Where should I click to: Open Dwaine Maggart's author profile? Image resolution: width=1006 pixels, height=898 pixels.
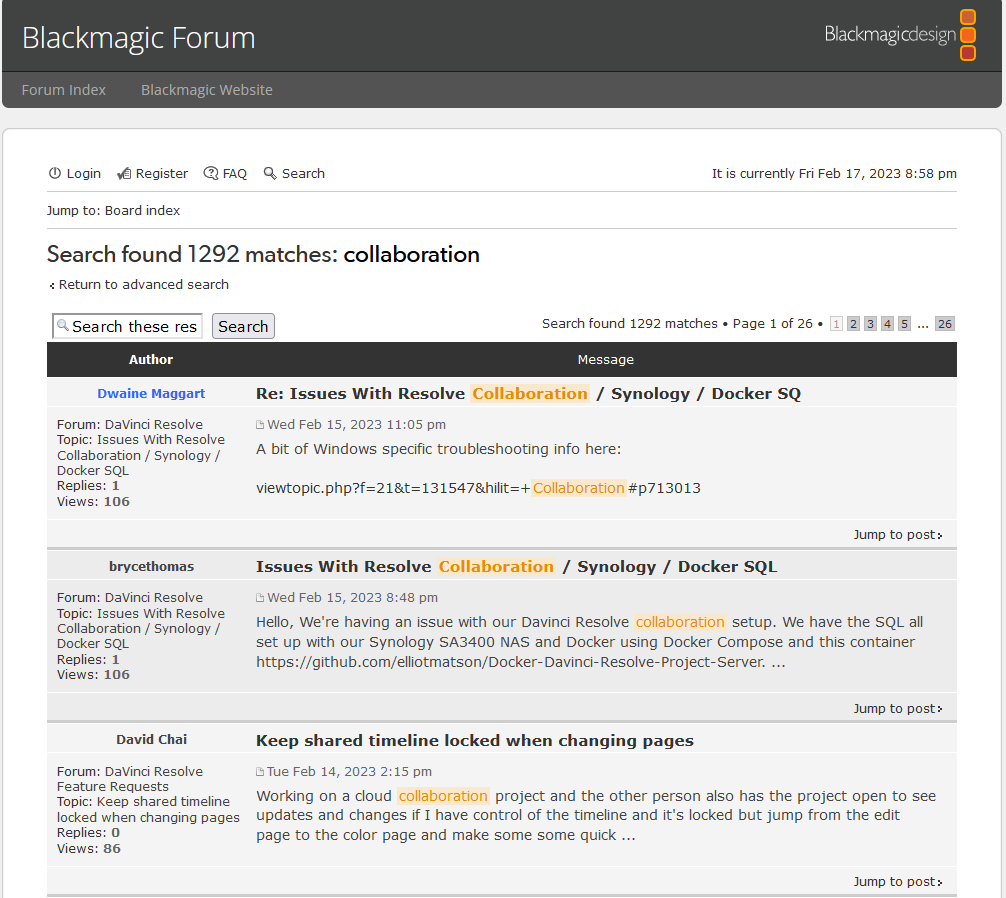[x=151, y=394]
